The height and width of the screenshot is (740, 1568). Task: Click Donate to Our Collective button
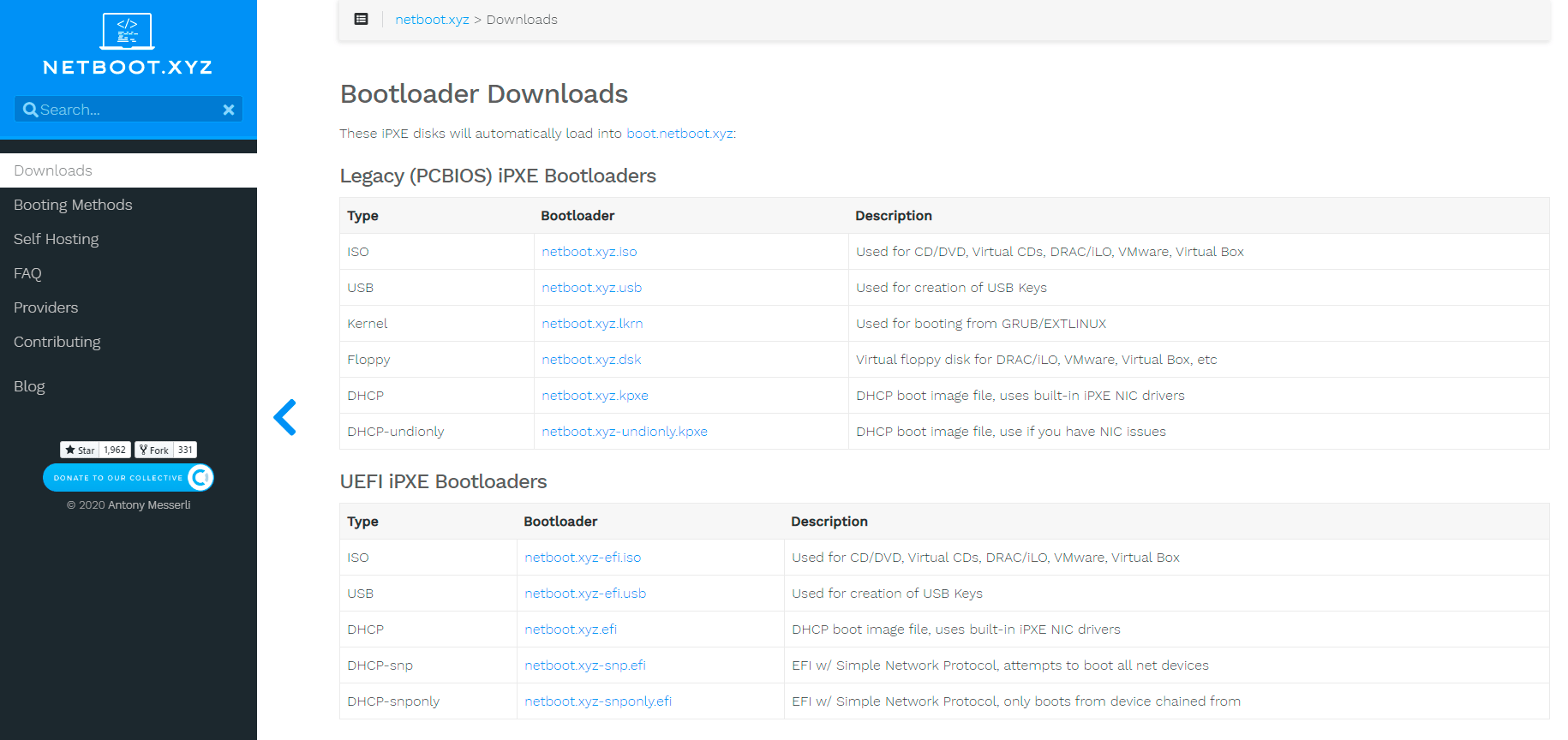129,478
